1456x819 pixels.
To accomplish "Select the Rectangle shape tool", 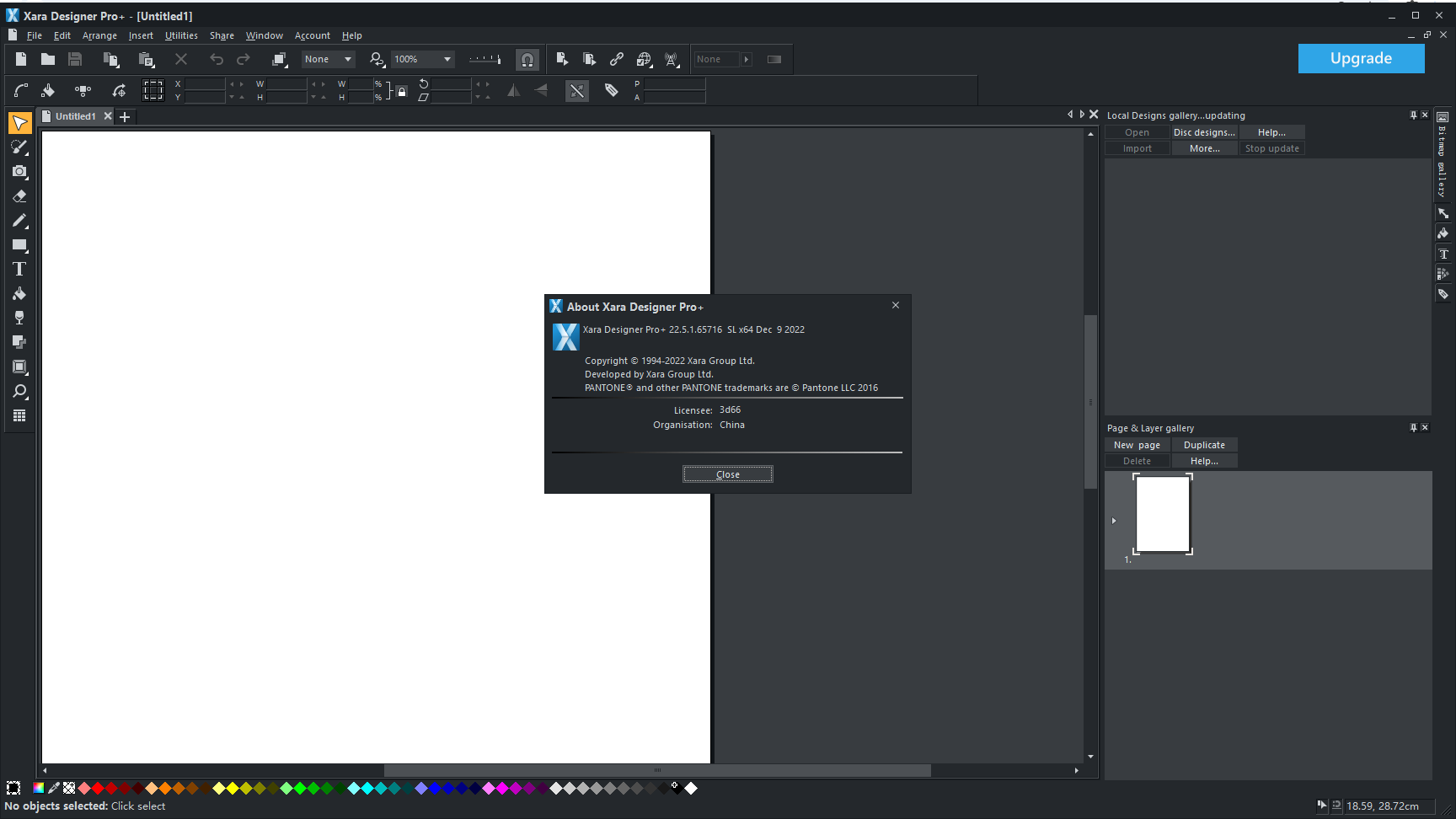I will coord(19,245).
